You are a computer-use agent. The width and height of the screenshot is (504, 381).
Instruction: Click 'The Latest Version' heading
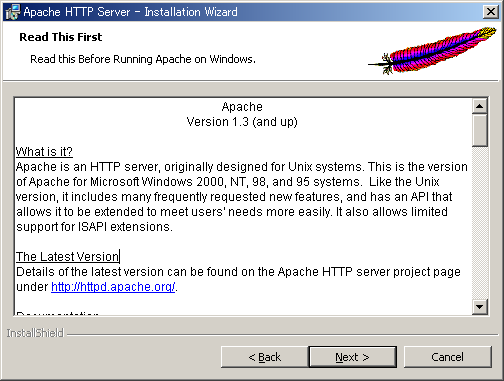click(67, 257)
